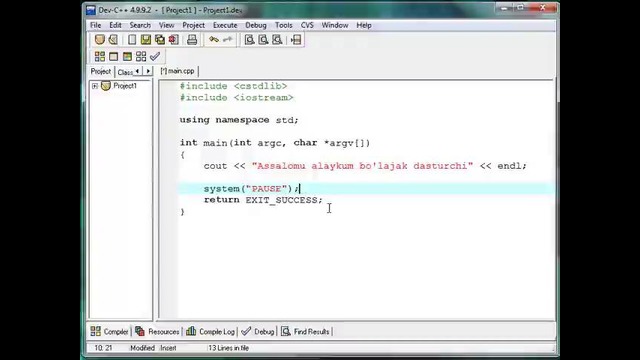
Task: Click left arrow next to Class tab
Action: point(138,71)
